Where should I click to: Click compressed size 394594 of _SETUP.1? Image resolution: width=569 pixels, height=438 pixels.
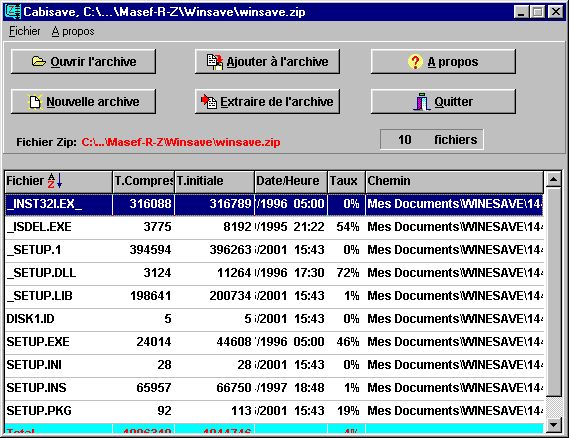(x=151, y=250)
